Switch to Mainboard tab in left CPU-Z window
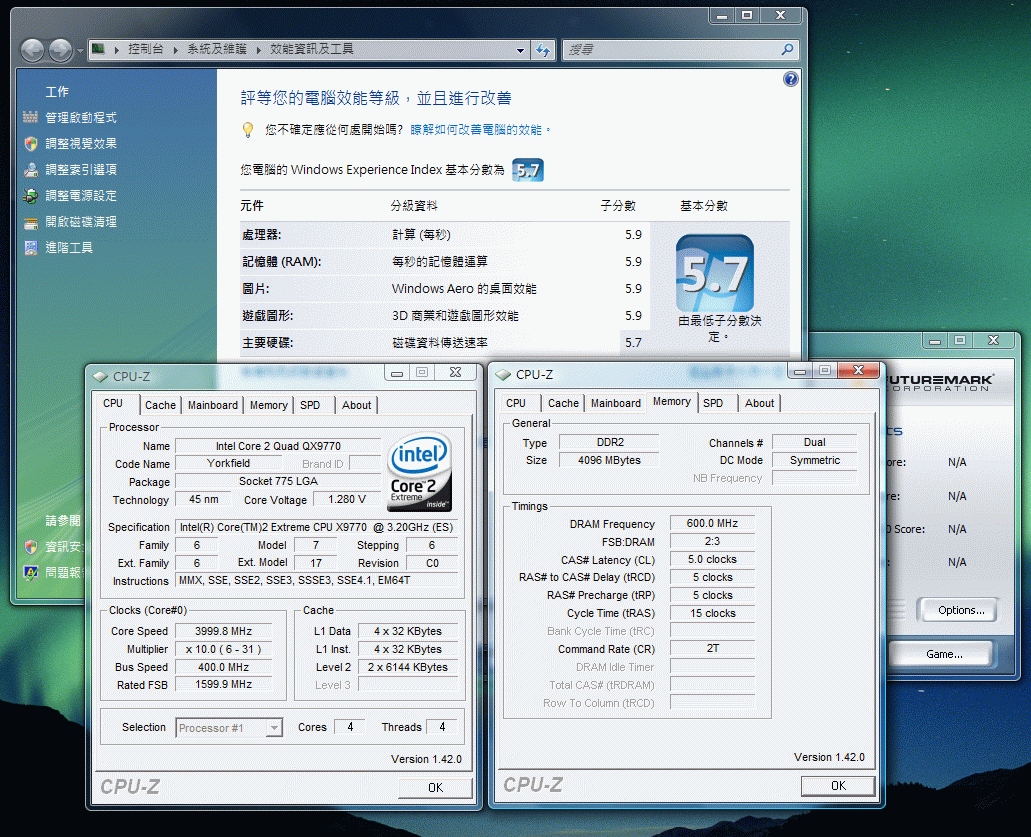This screenshot has height=837, width=1031. pos(213,405)
